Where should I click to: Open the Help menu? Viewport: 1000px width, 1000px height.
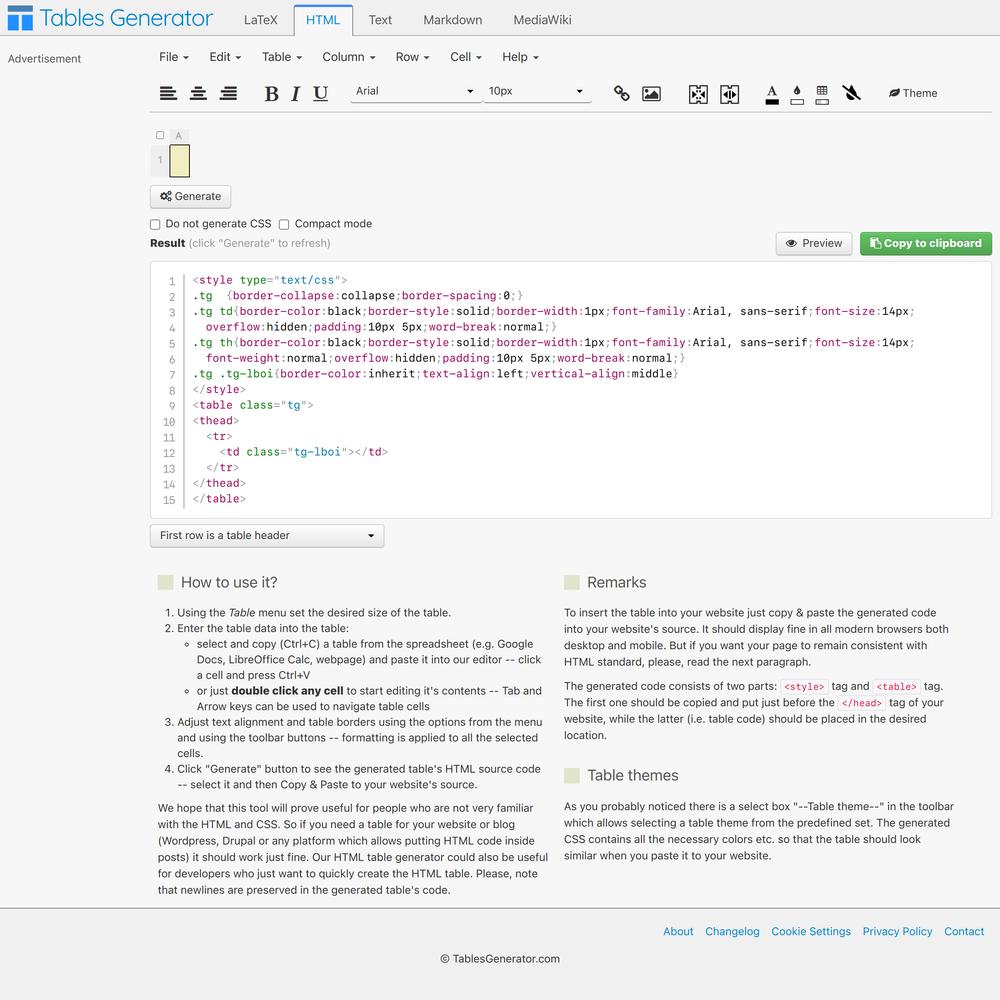click(x=520, y=57)
